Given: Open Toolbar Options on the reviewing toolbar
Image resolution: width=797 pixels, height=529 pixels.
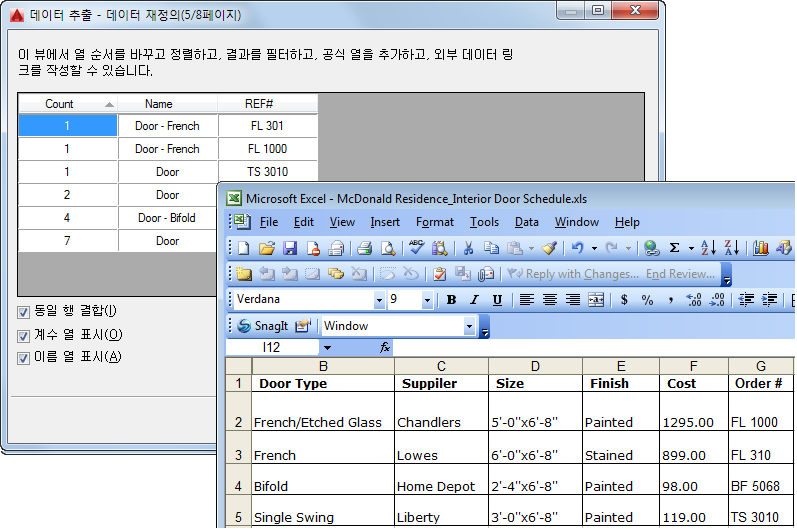Looking at the screenshot, I should [x=727, y=275].
